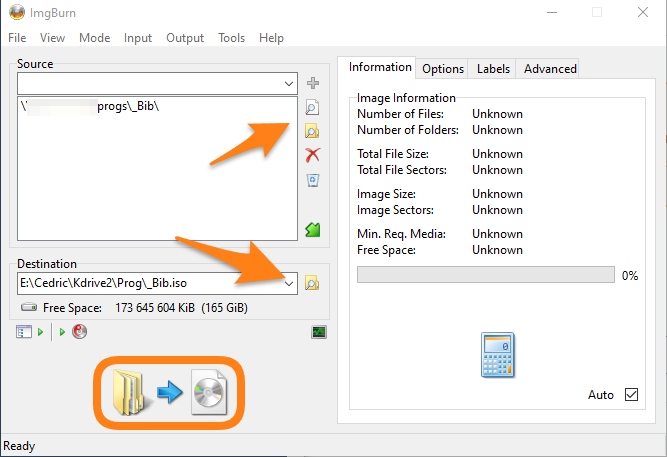Open the Advanced tab
The image size is (667, 457).
tap(550, 69)
